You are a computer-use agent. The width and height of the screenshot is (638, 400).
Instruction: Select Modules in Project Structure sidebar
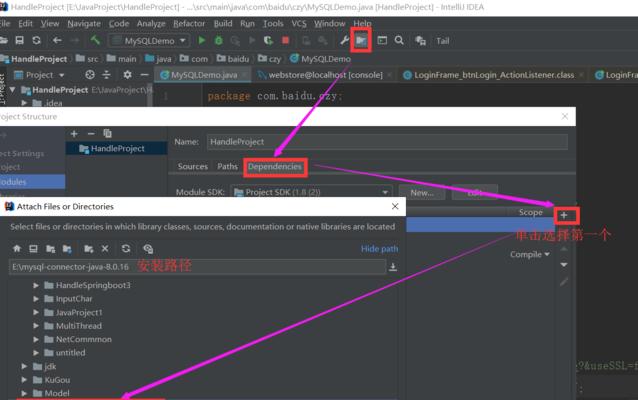(x=33, y=182)
